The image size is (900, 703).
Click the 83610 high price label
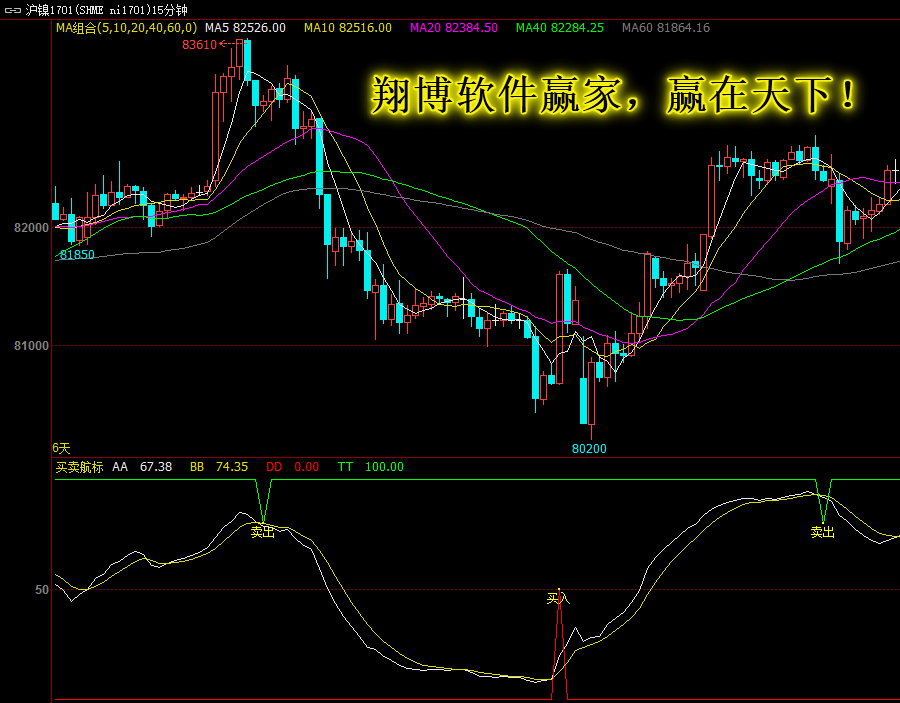click(x=200, y=45)
